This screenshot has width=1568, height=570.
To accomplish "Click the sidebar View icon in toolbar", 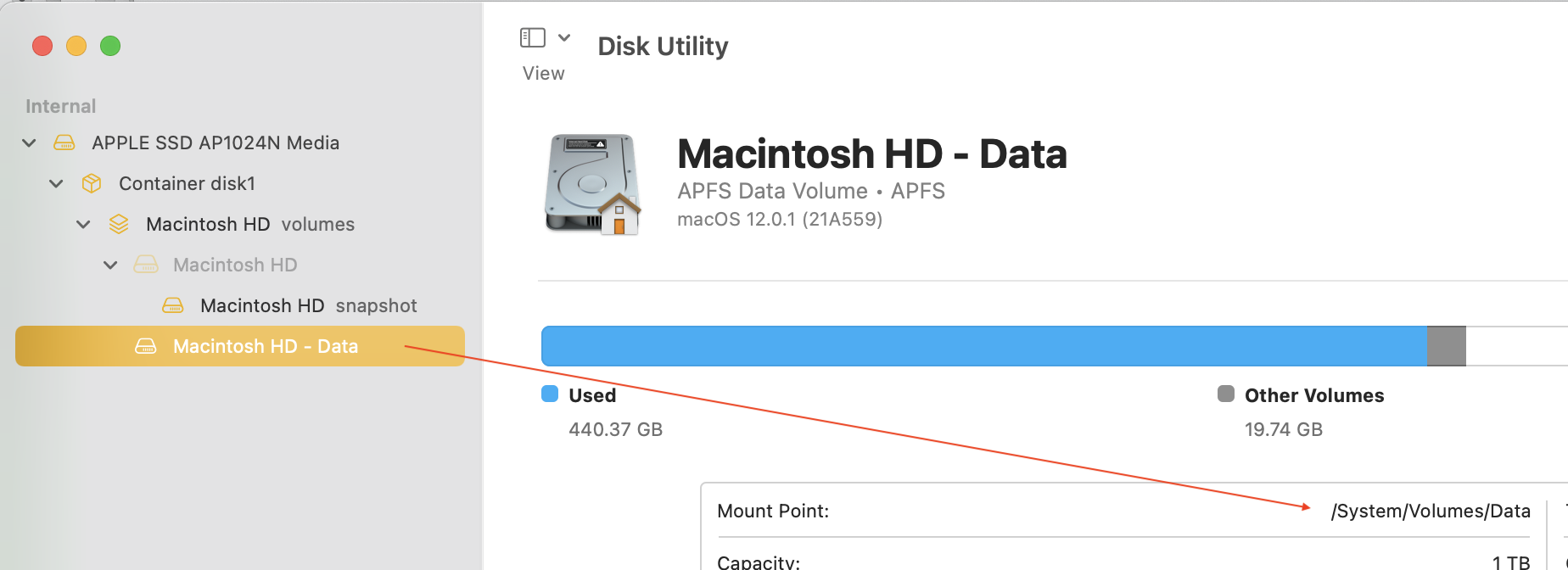I will 532,37.
